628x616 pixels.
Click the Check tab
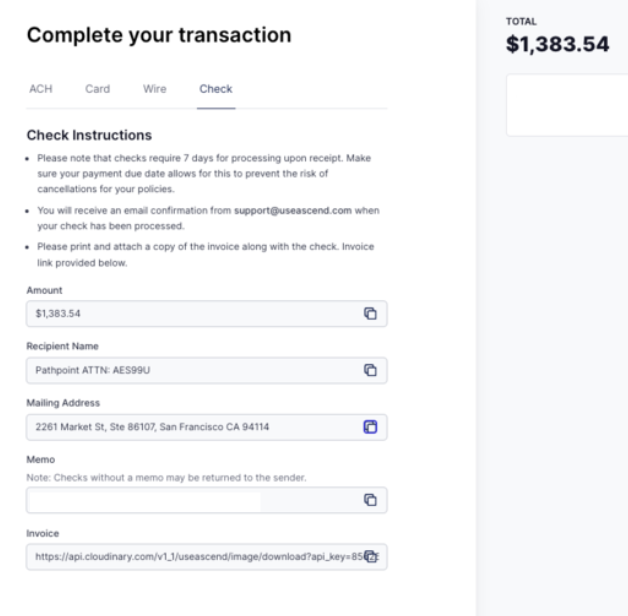(x=215, y=89)
